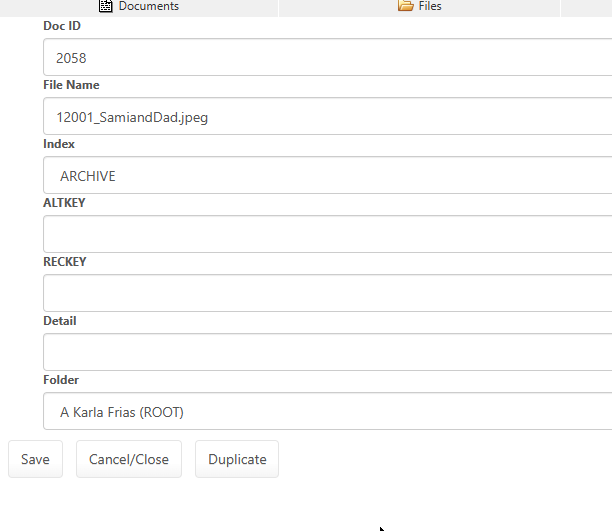Click the RECKEY field label
This screenshot has width=612, height=531.
coord(65,262)
